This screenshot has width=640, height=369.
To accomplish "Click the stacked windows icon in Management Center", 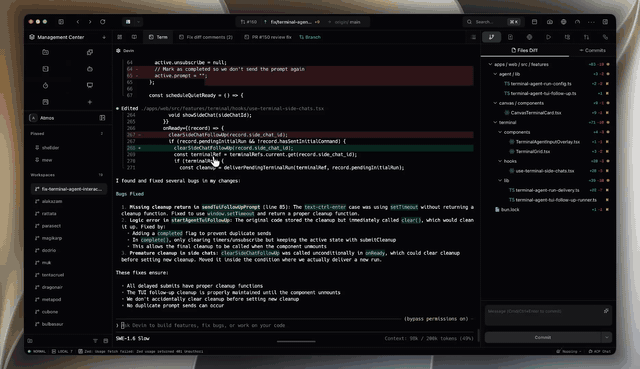I will click(x=90, y=52).
